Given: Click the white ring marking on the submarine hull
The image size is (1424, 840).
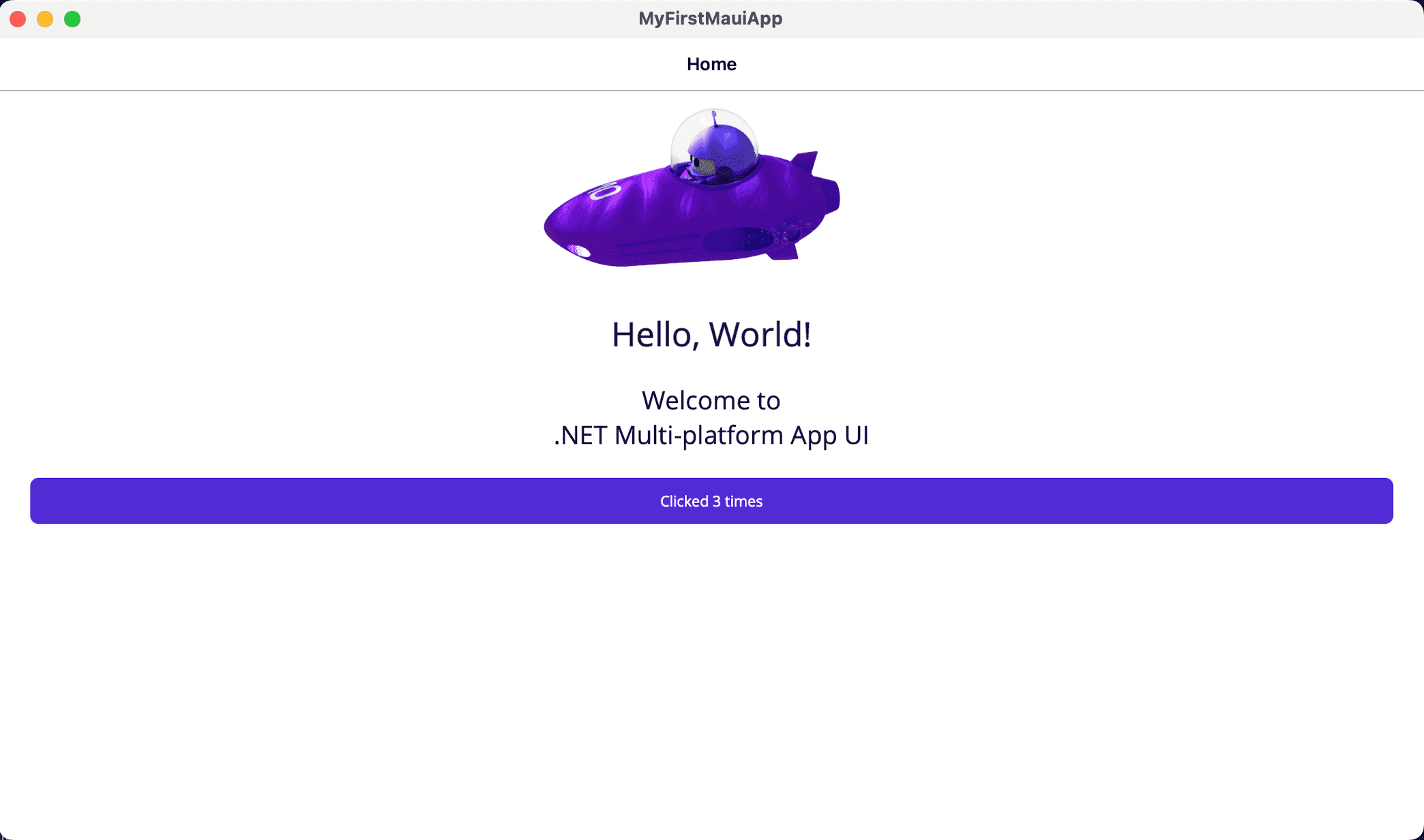Looking at the screenshot, I should click(x=605, y=191).
